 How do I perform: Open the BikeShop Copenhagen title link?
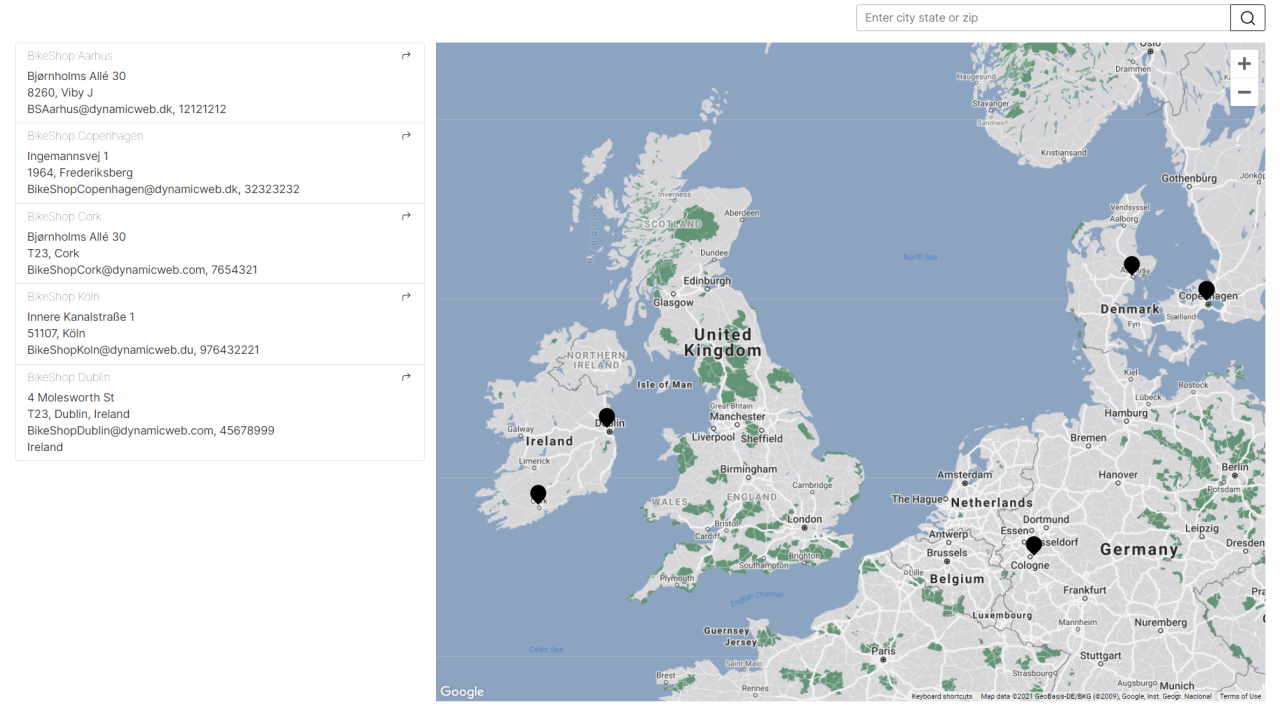click(x=85, y=136)
